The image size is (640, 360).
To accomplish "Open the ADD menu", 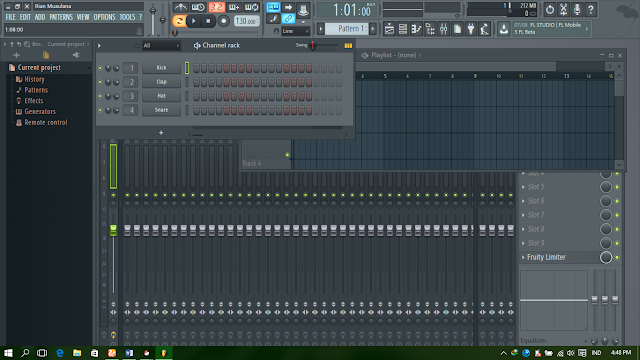I will [40, 17].
